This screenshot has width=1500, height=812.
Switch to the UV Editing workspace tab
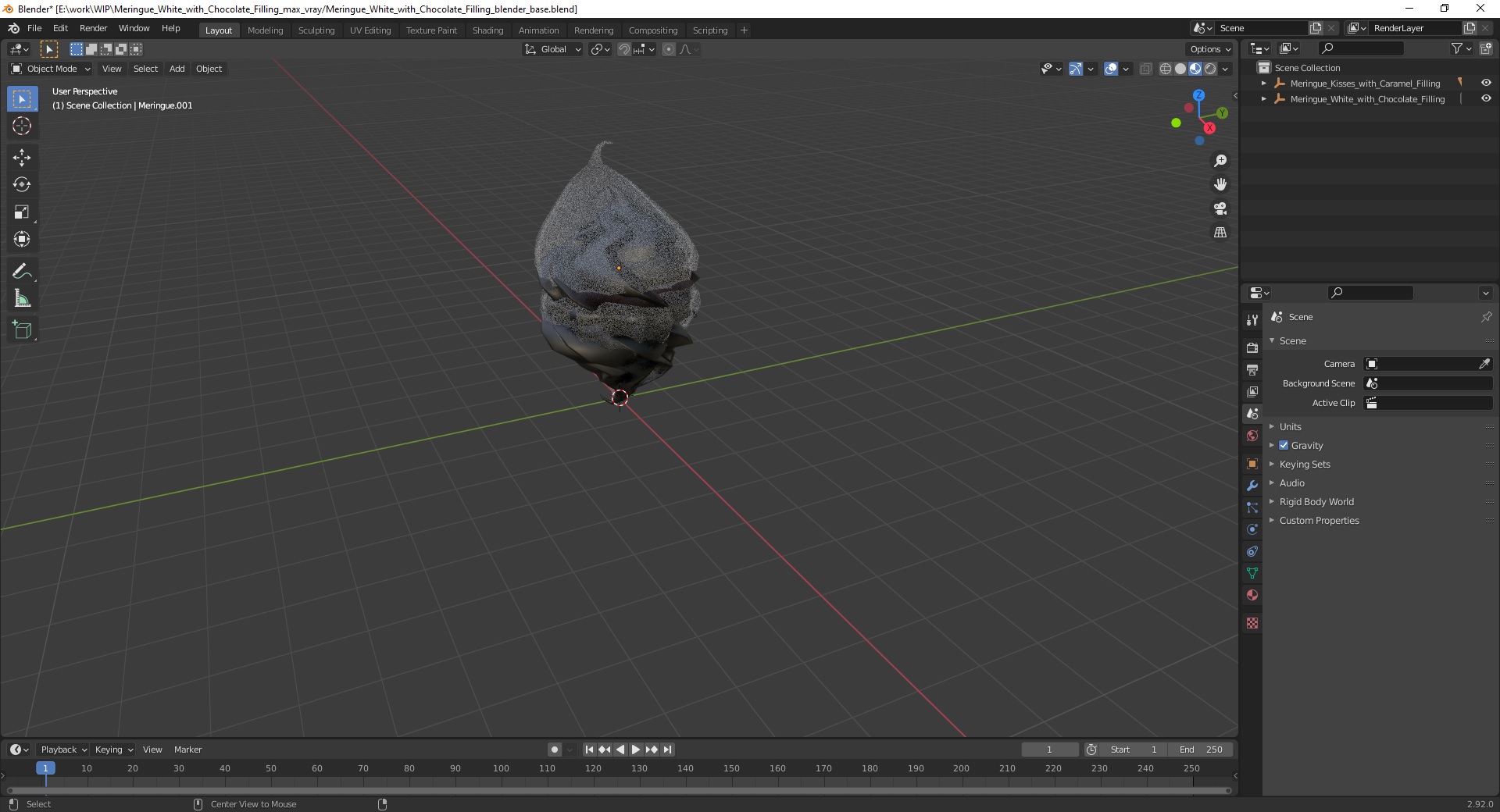point(370,30)
